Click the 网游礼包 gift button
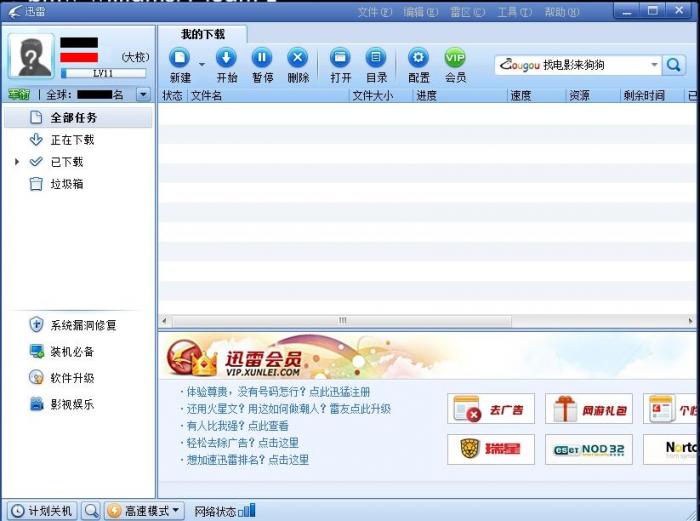 pyautogui.click(x=588, y=408)
